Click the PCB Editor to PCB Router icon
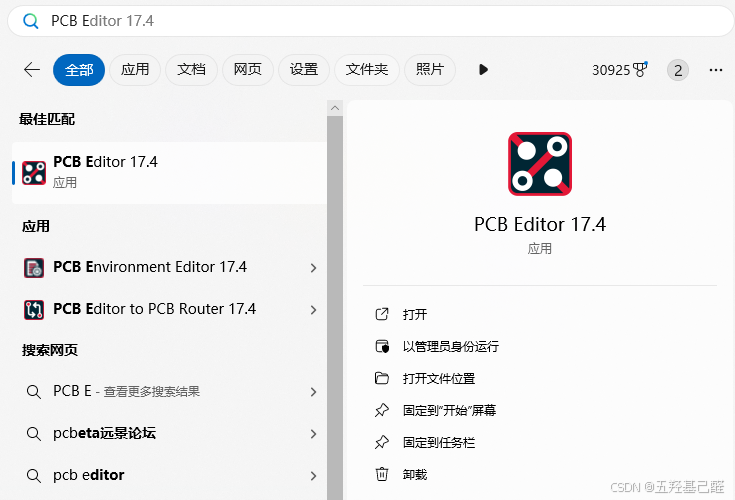The width and height of the screenshot is (735, 500). click(34, 310)
